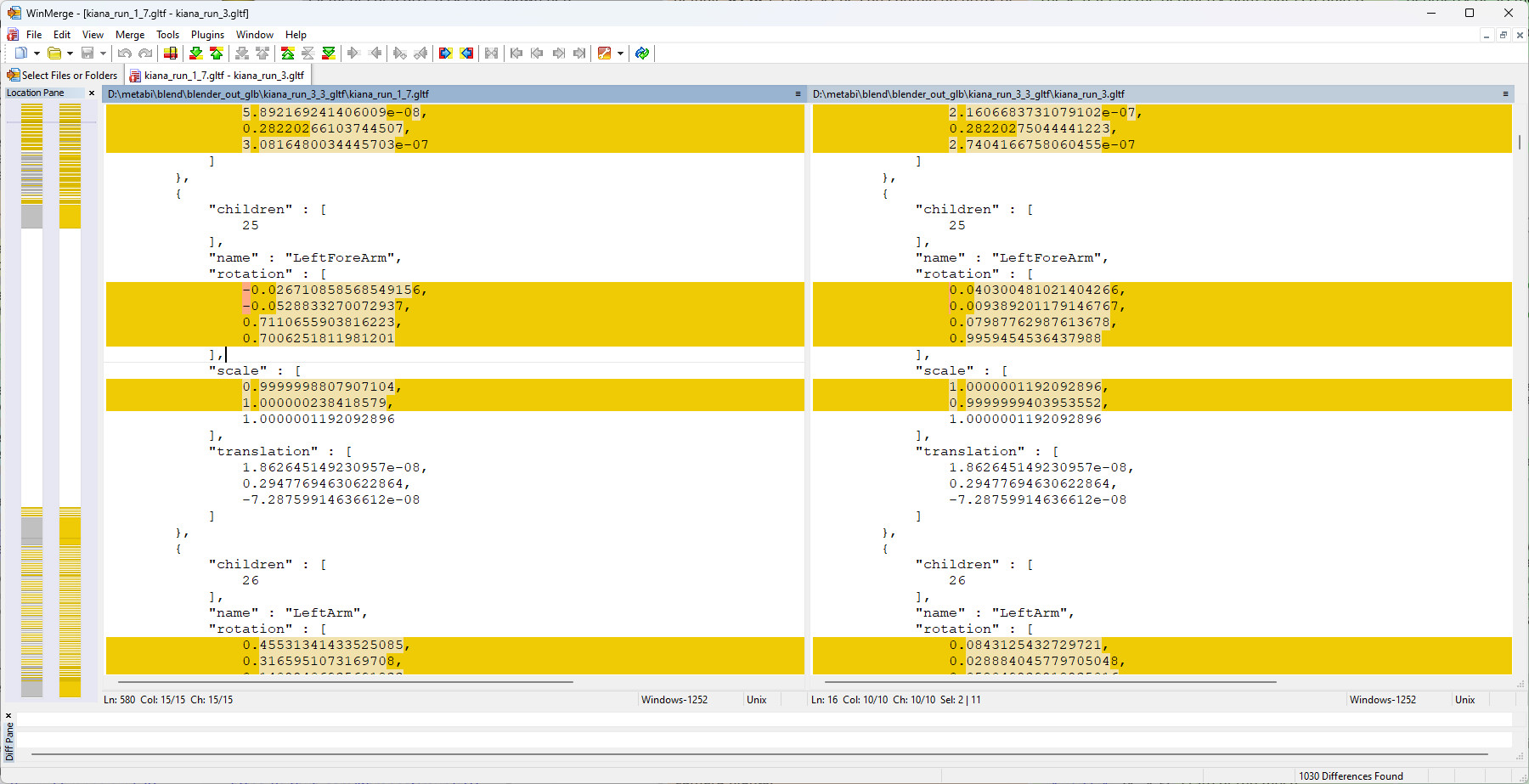The width and height of the screenshot is (1529, 784).
Task: Click the Open folder toolbar icon
Action: pos(54,54)
